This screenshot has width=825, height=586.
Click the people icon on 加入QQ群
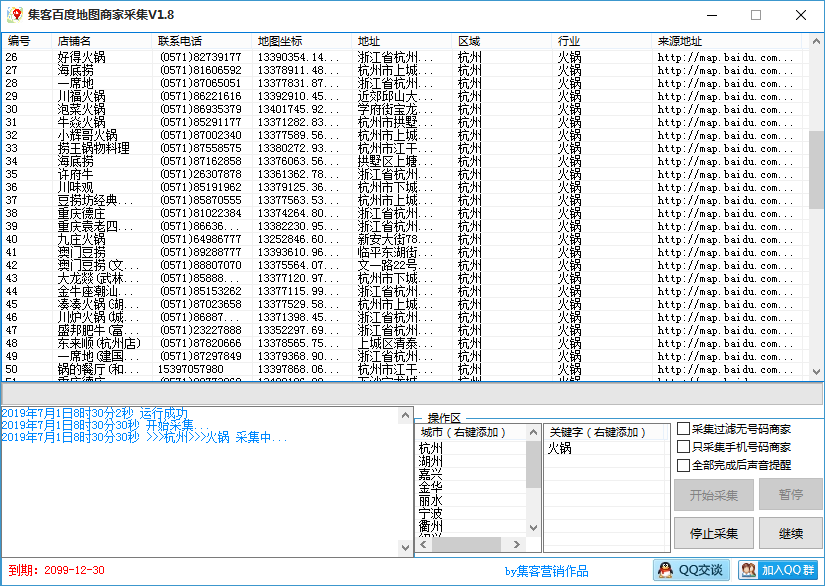point(749,570)
